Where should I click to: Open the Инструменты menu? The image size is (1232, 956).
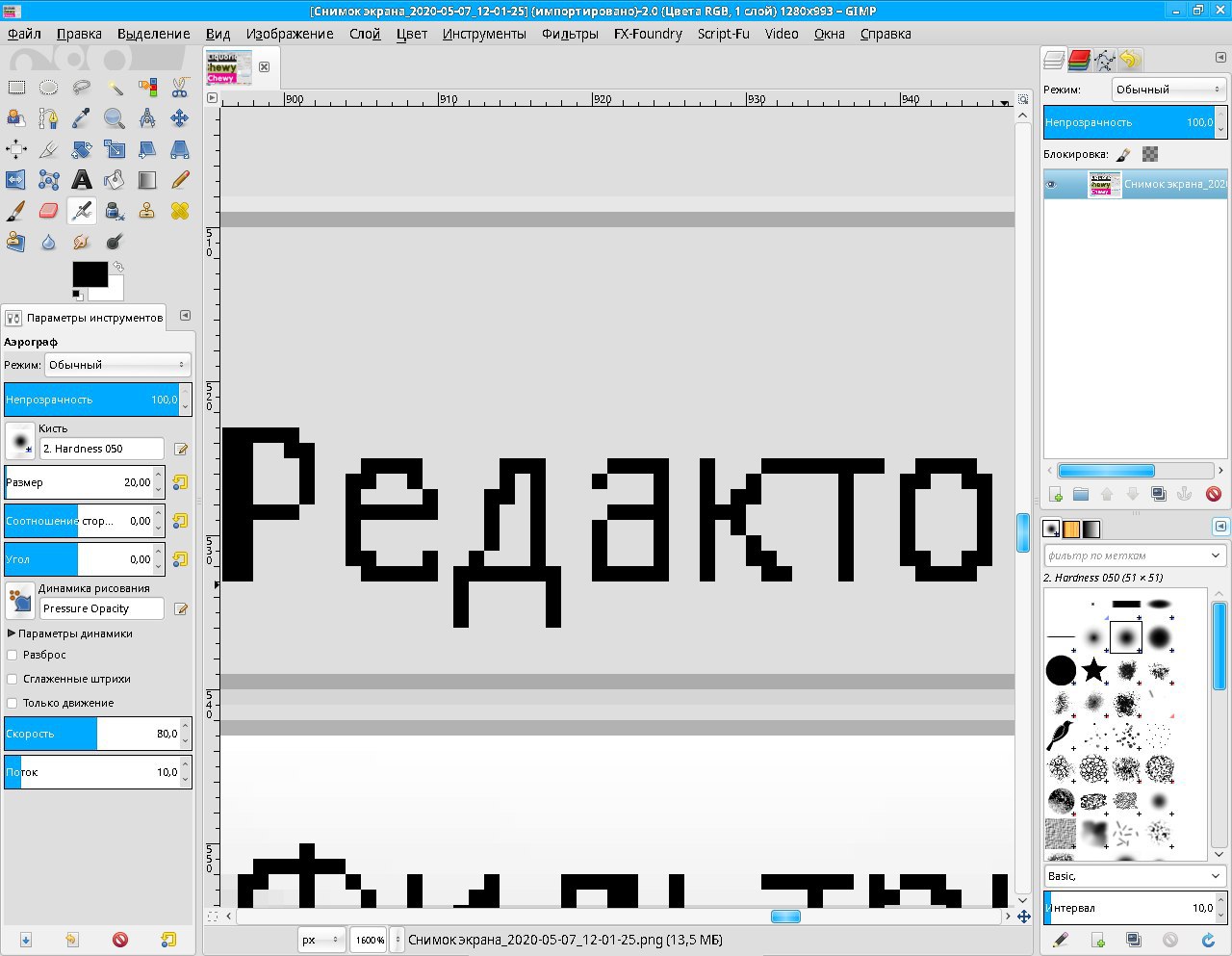tap(484, 34)
